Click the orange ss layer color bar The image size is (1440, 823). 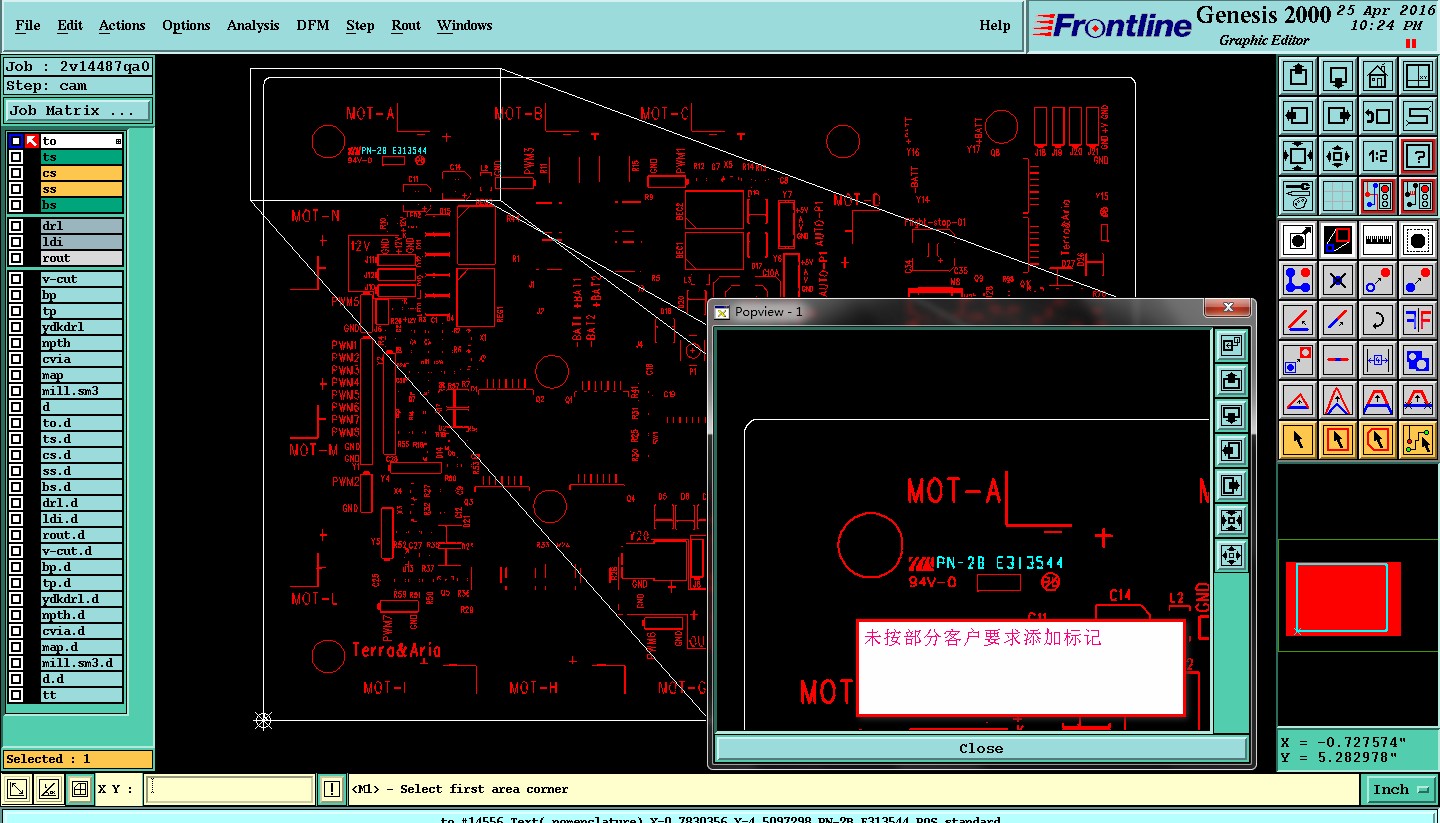click(81, 189)
